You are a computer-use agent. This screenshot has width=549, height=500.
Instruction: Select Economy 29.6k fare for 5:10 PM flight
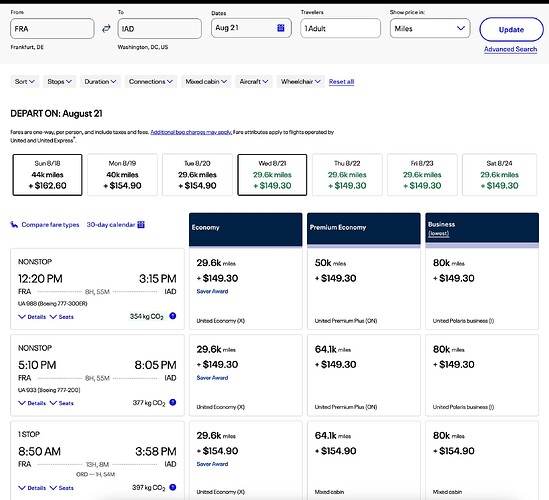(x=245, y=375)
